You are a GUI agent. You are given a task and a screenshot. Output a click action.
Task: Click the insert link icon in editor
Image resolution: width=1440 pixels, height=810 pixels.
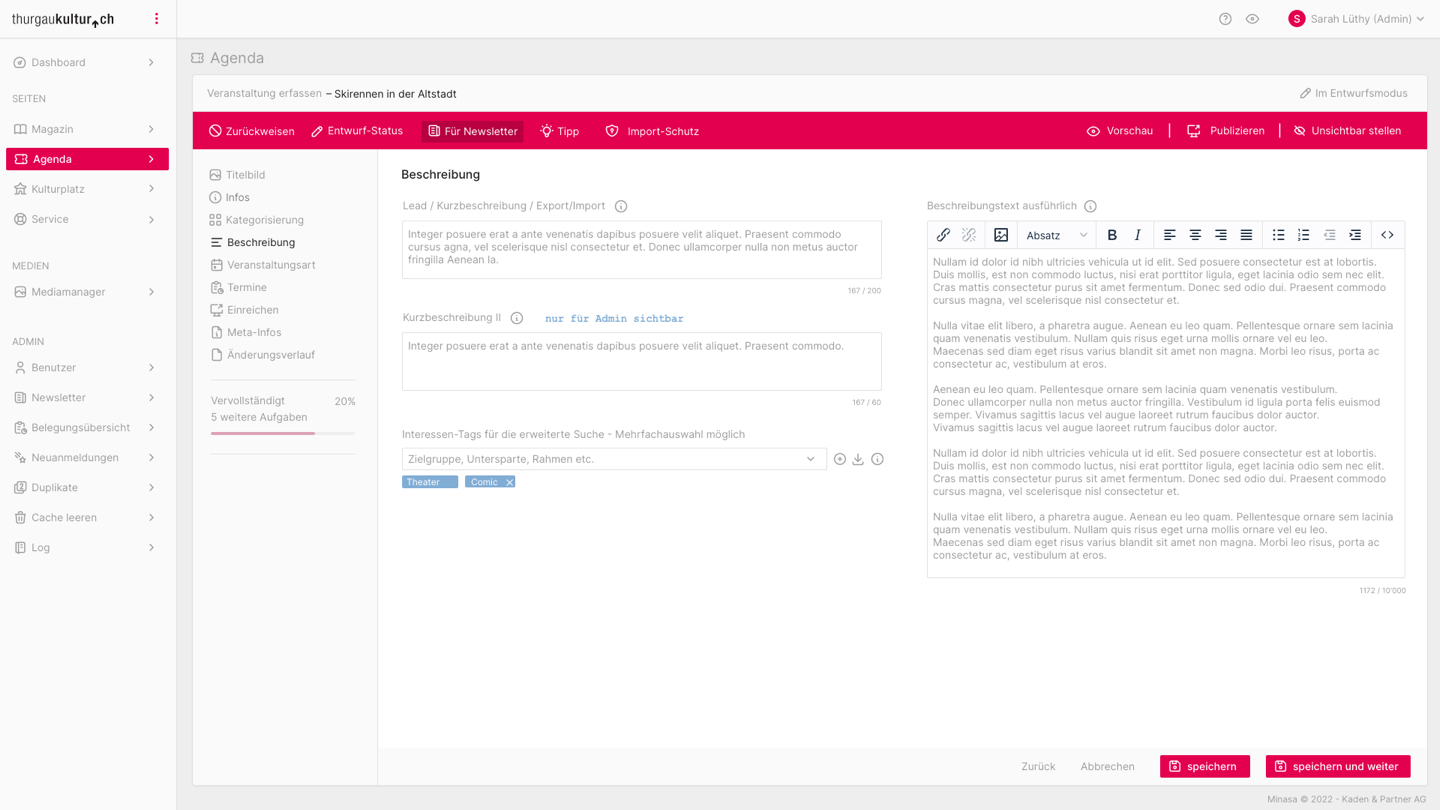(x=943, y=235)
